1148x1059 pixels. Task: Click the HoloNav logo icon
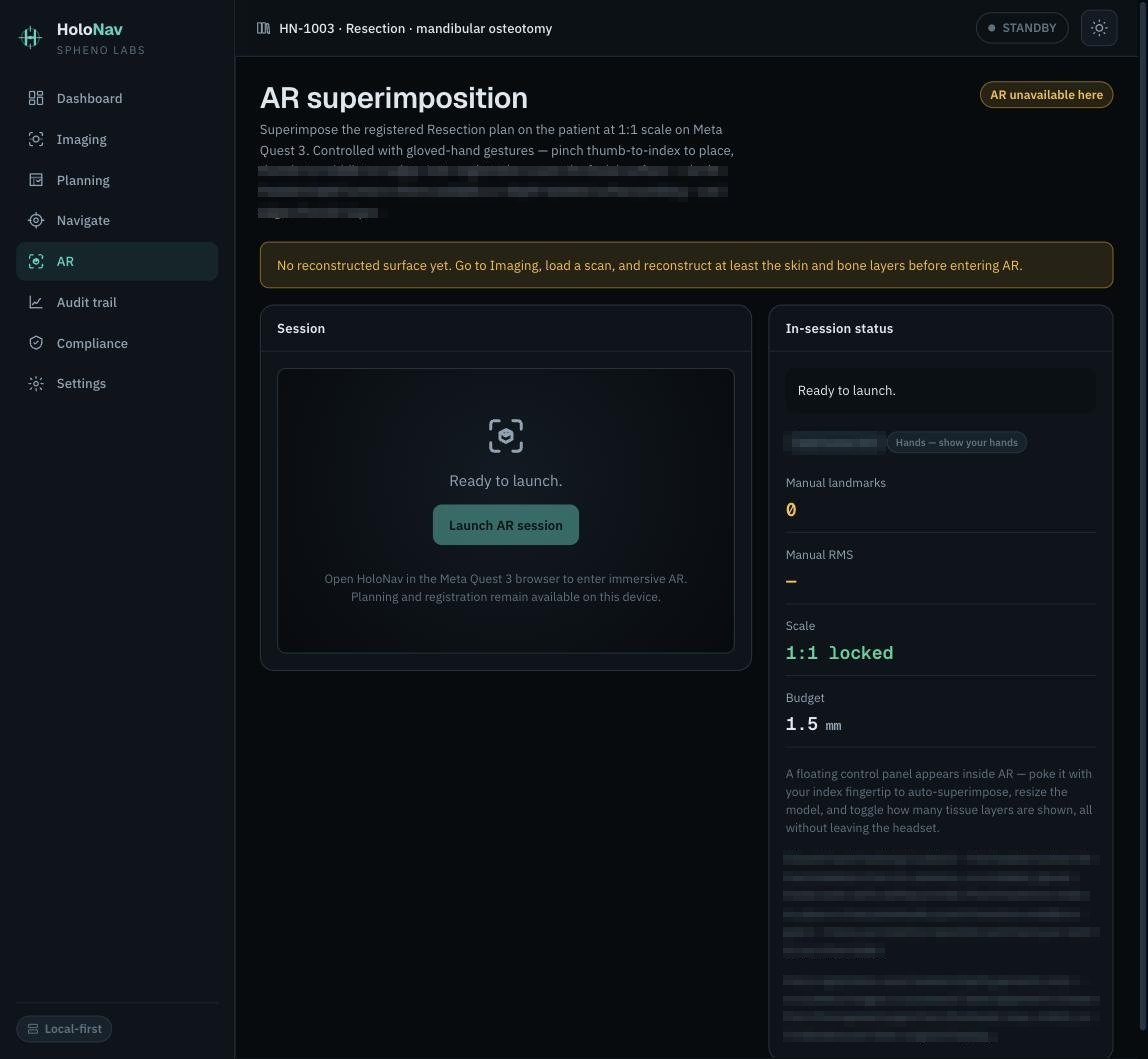tap(30, 37)
